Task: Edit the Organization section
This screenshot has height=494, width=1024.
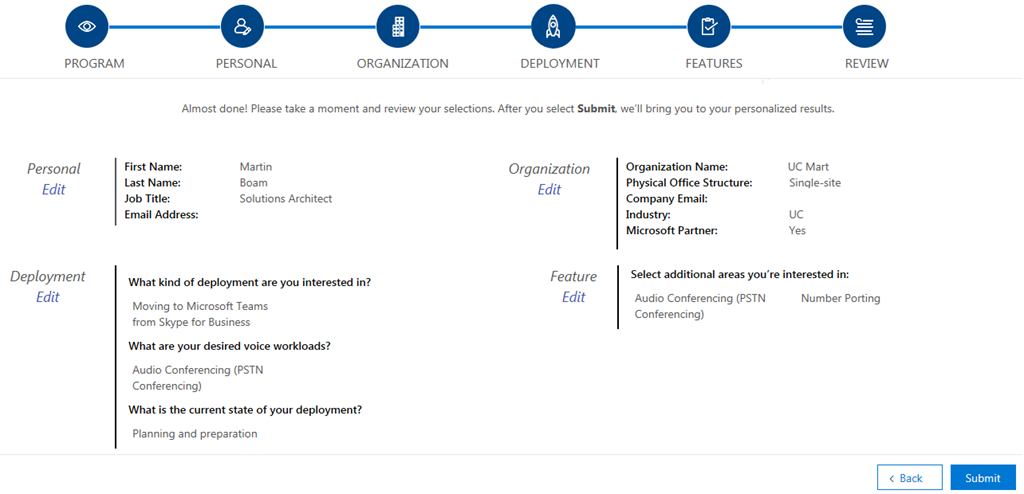Action: pos(549,190)
